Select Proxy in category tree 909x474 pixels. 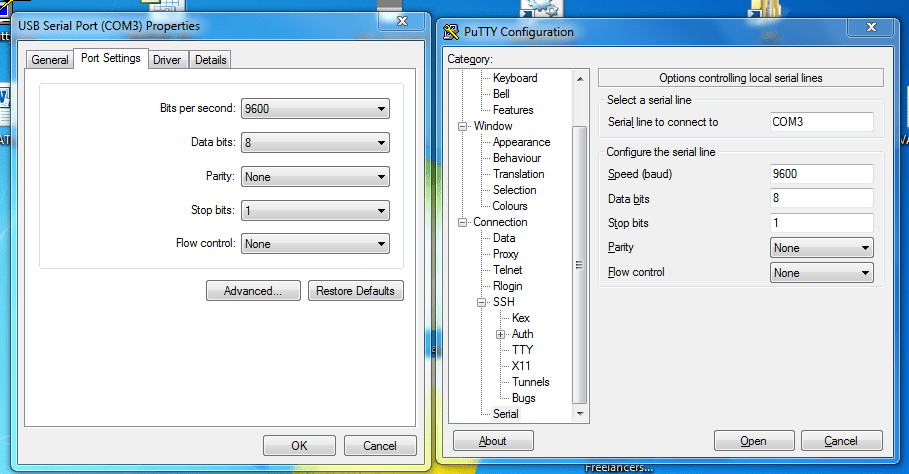coord(506,254)
